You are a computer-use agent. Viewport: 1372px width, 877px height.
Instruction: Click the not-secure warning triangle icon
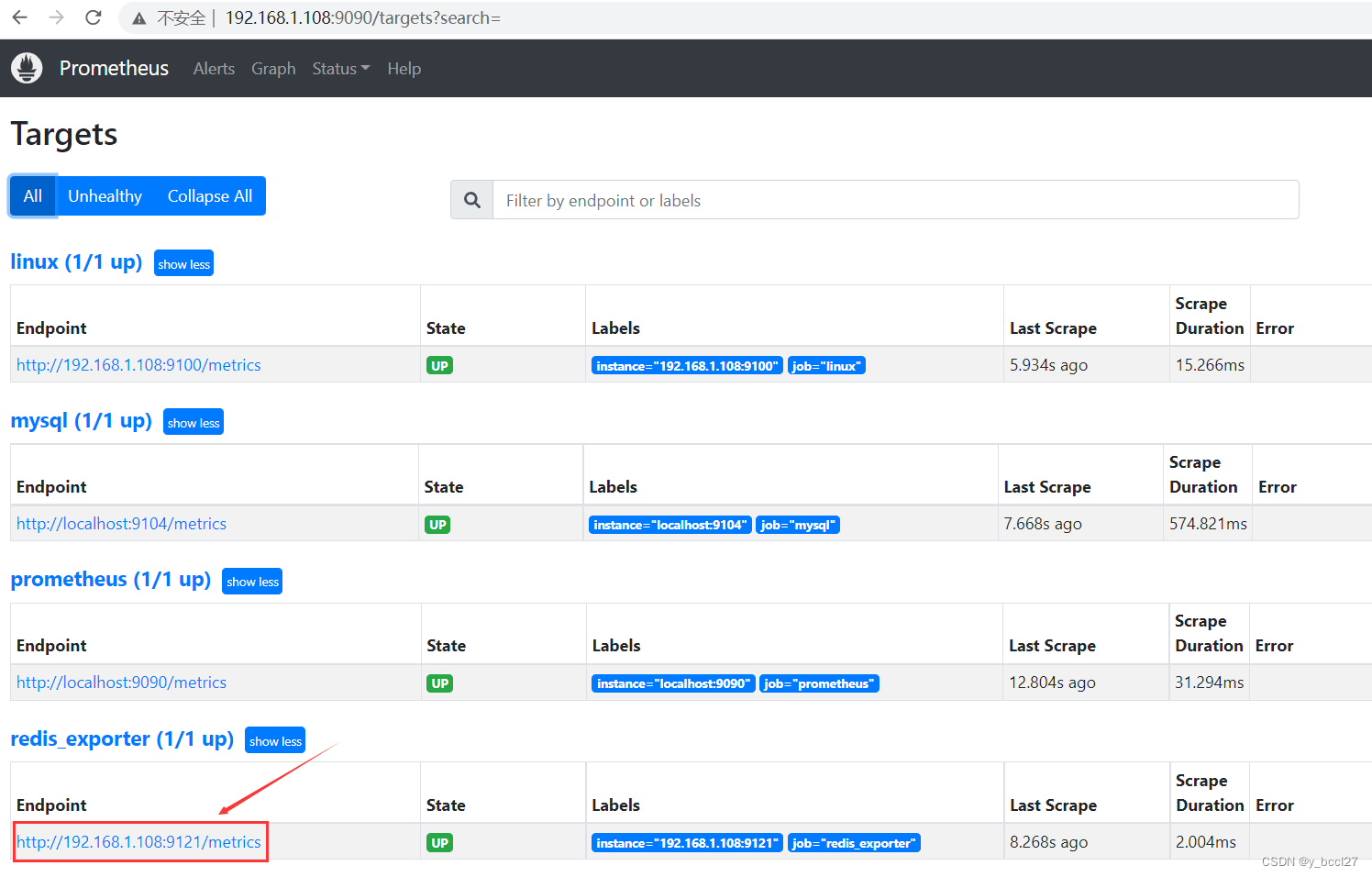[x=139, y=18]
